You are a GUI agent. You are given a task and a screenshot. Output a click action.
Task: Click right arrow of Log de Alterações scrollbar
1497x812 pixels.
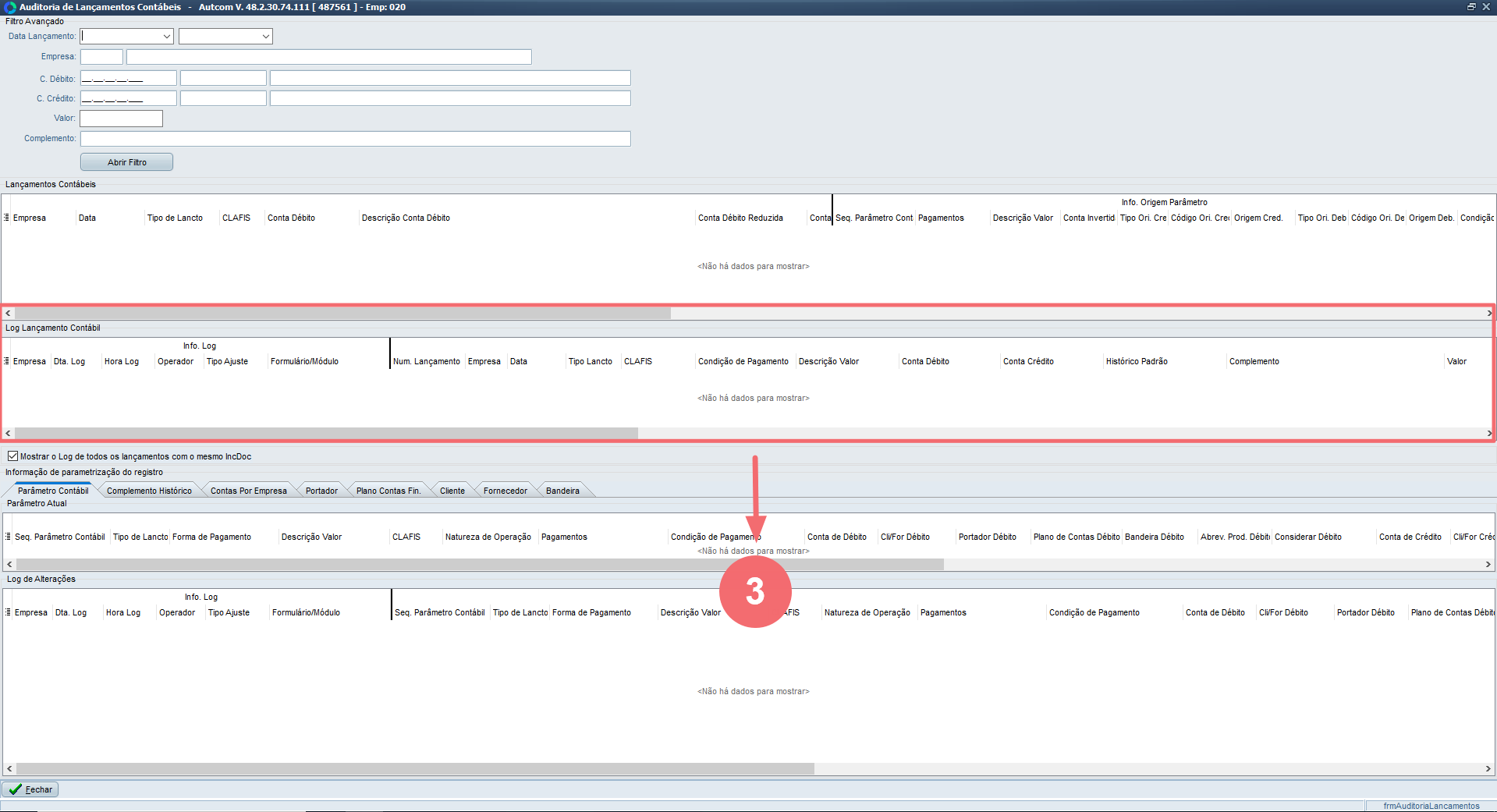pyautogui.click(x=1488, y=768)
